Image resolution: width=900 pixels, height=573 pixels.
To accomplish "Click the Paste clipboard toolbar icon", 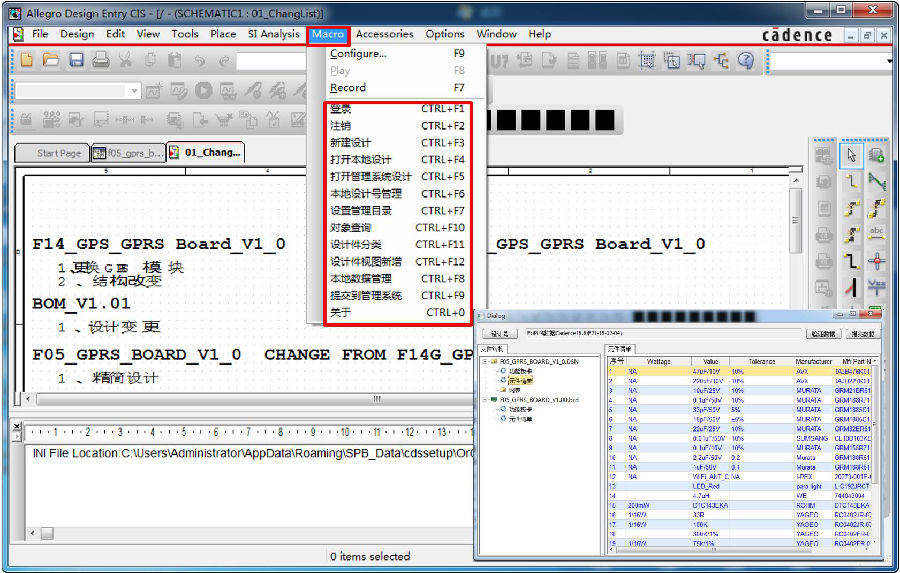I will point(174,60).
